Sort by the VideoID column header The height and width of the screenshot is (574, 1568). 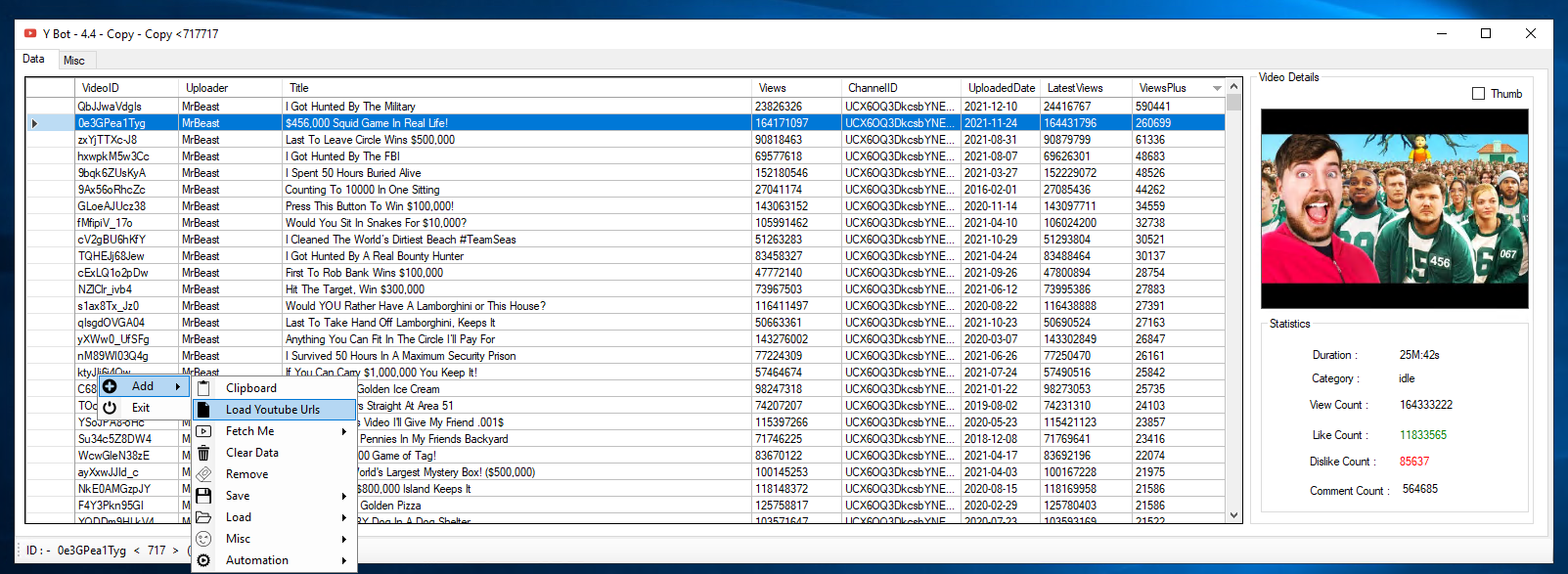coord(126,88)
